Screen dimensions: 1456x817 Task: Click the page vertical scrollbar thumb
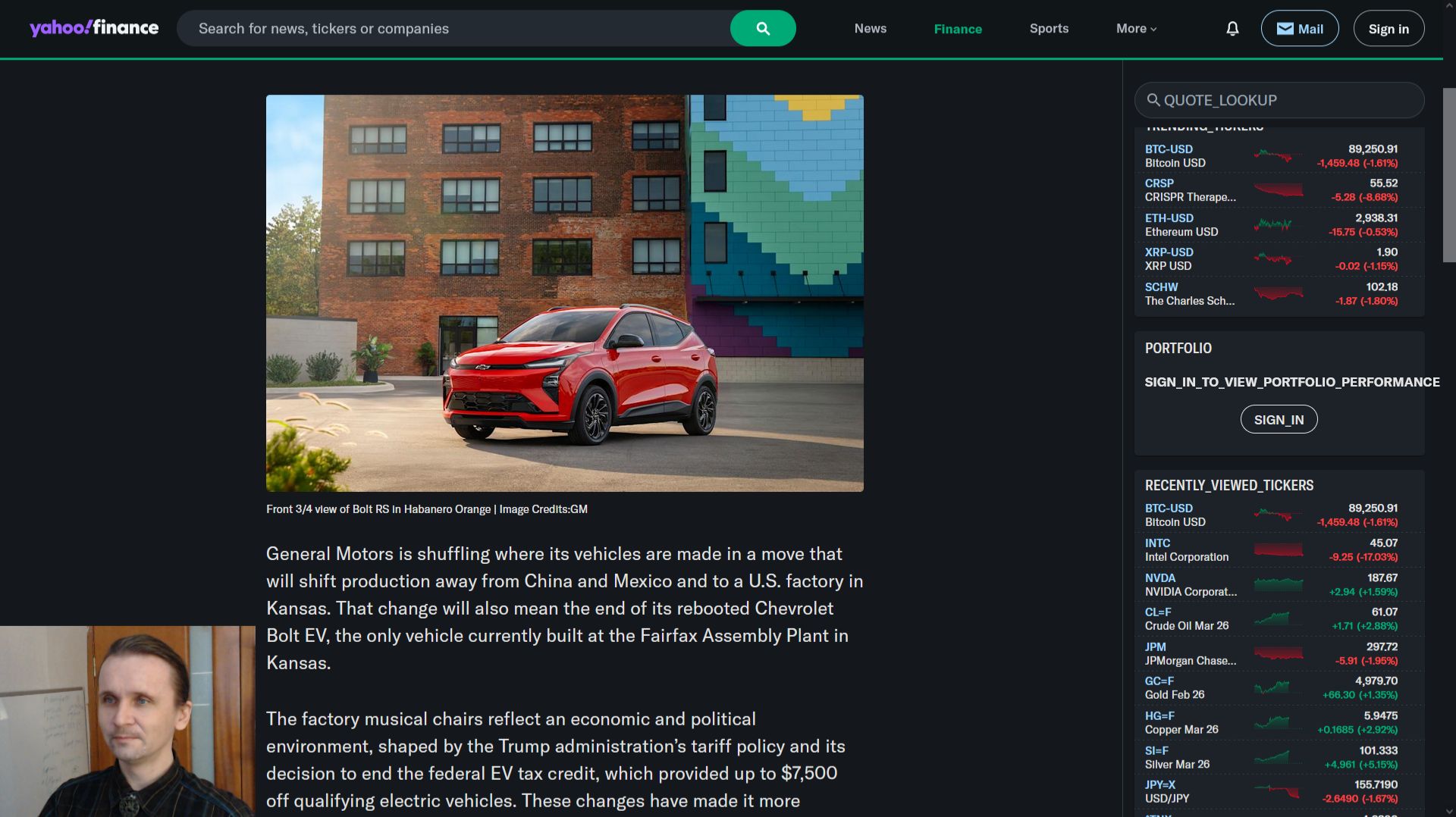(1449, 174)
